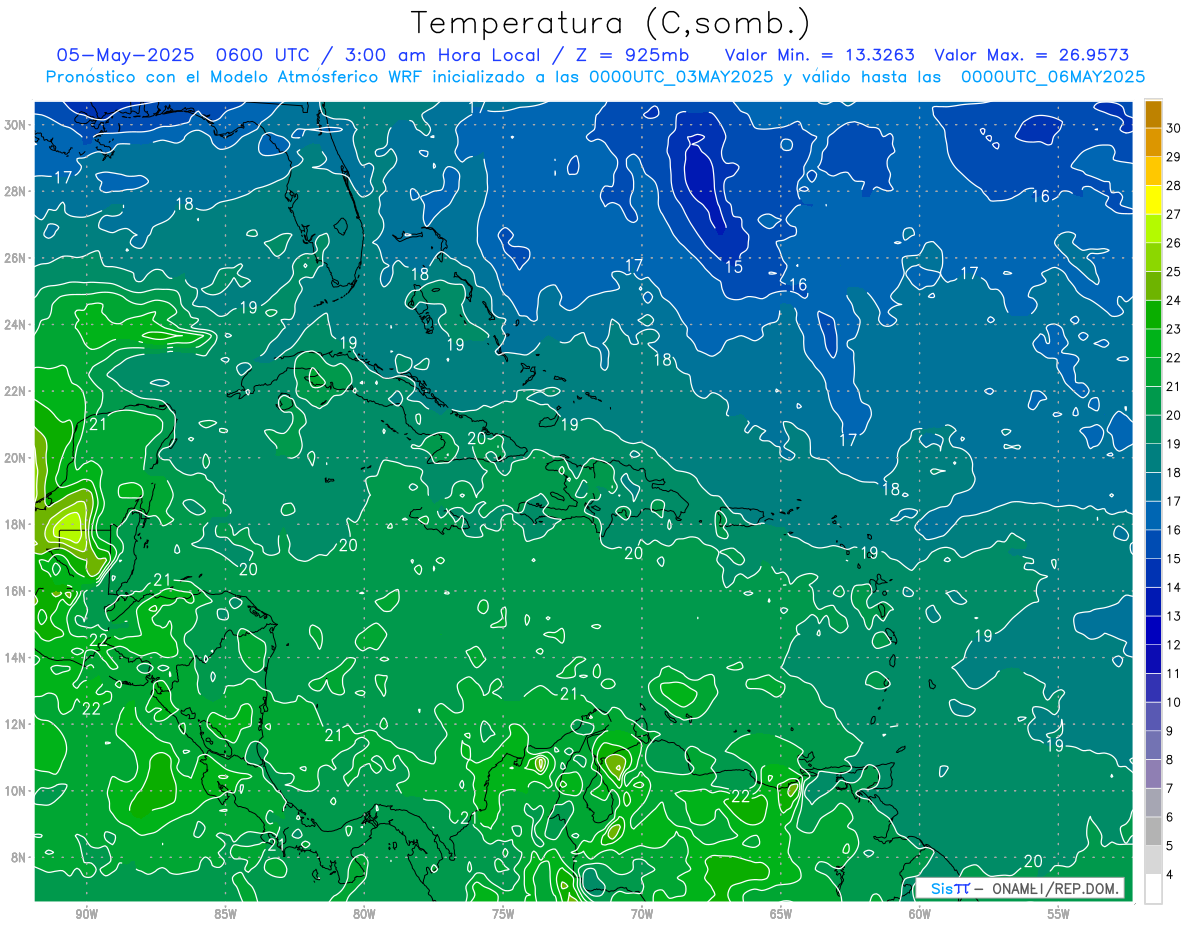Click the '10N' latitude label
Screen dimensions: 1200x927
point(15,791)
